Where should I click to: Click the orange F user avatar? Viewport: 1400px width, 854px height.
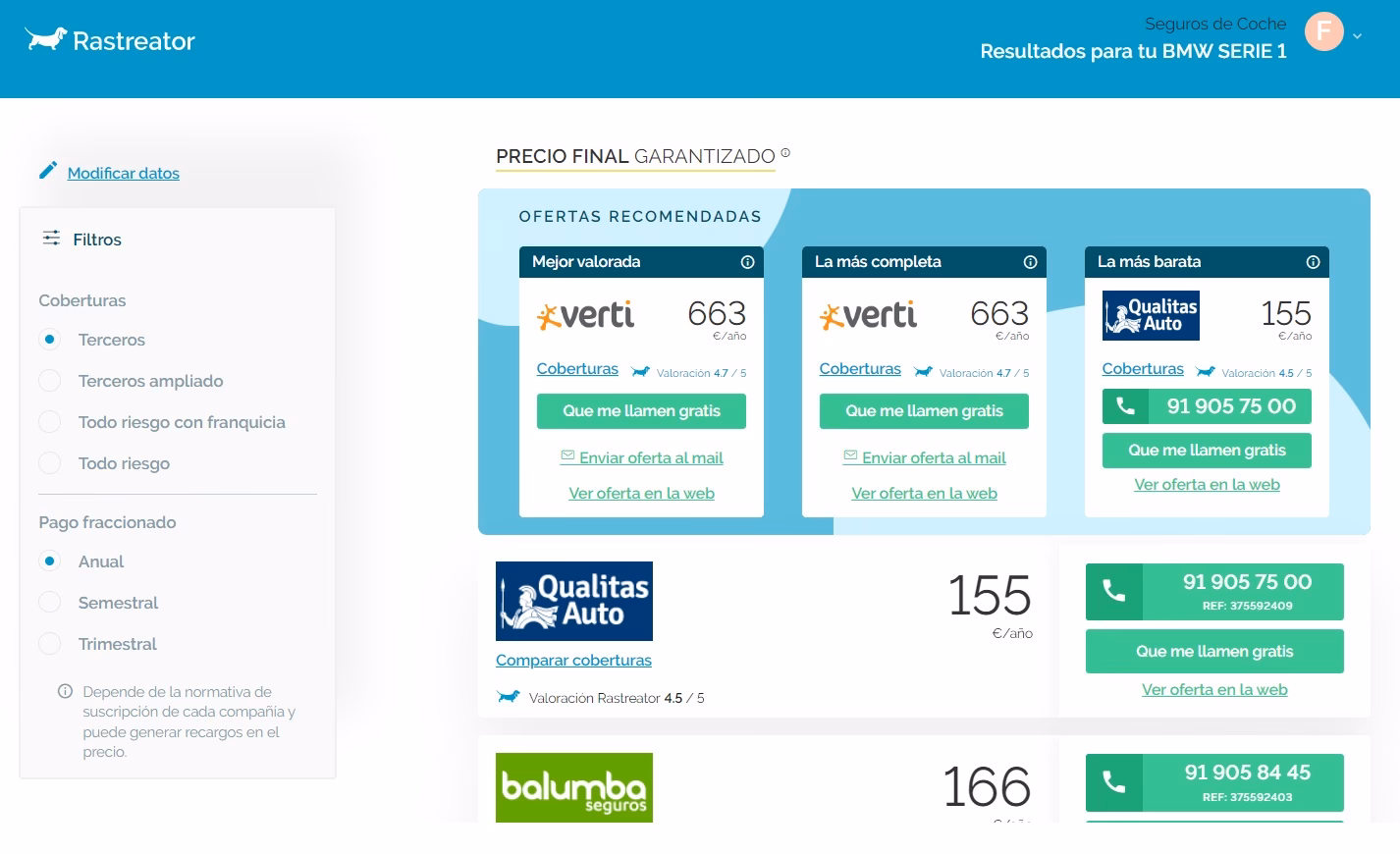pyautogui.click(x=1323, y=31)
